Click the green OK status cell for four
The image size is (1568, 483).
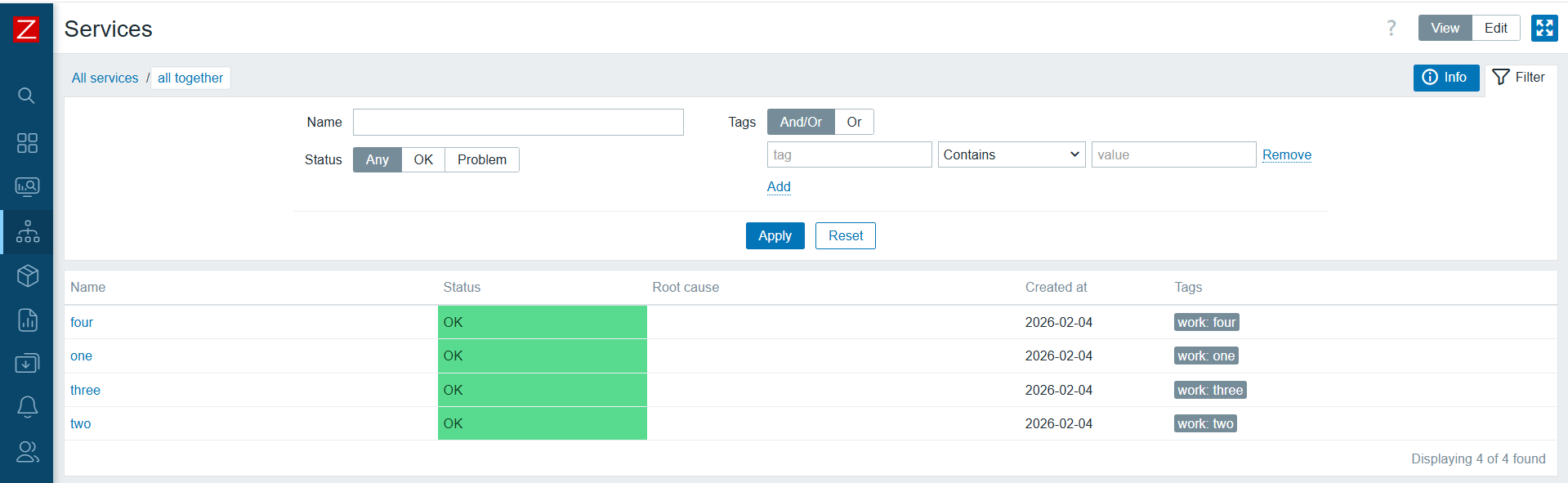[542, 322]
